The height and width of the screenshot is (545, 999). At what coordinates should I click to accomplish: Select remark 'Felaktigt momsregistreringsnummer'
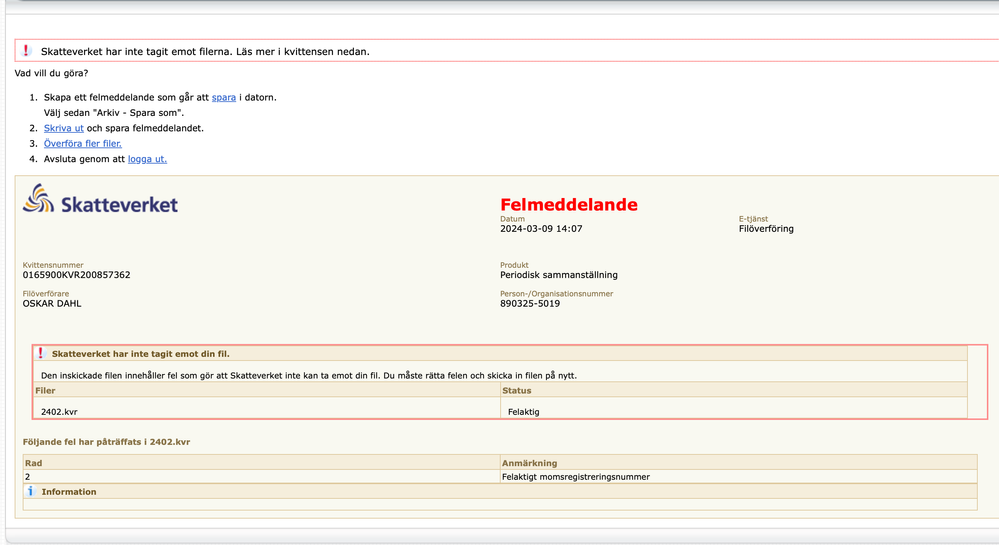click(576, 477)
